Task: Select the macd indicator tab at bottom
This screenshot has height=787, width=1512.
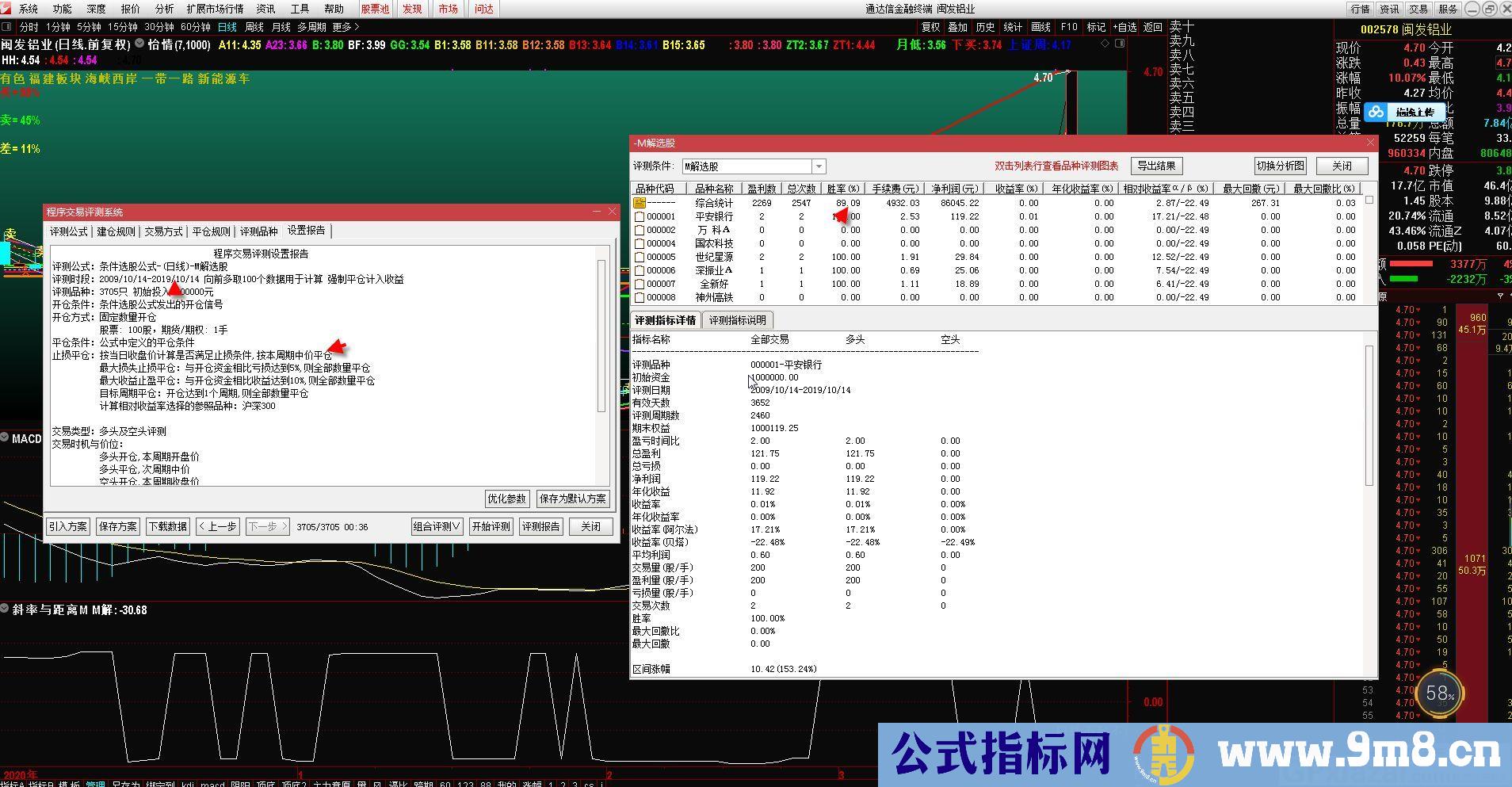Action: [x=212, y=783]
